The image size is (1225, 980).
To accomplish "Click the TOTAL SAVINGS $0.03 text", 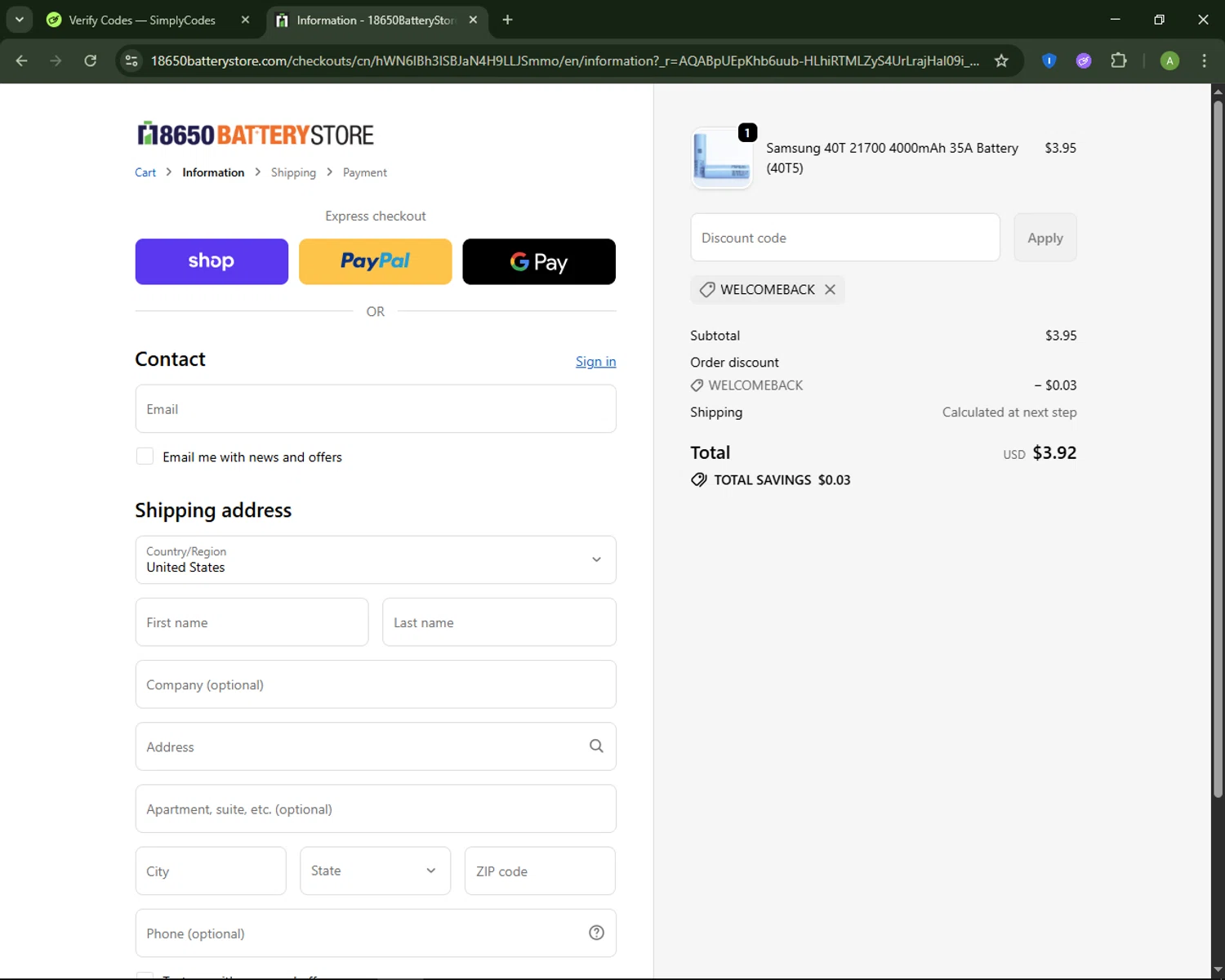I will coord(782,480).
